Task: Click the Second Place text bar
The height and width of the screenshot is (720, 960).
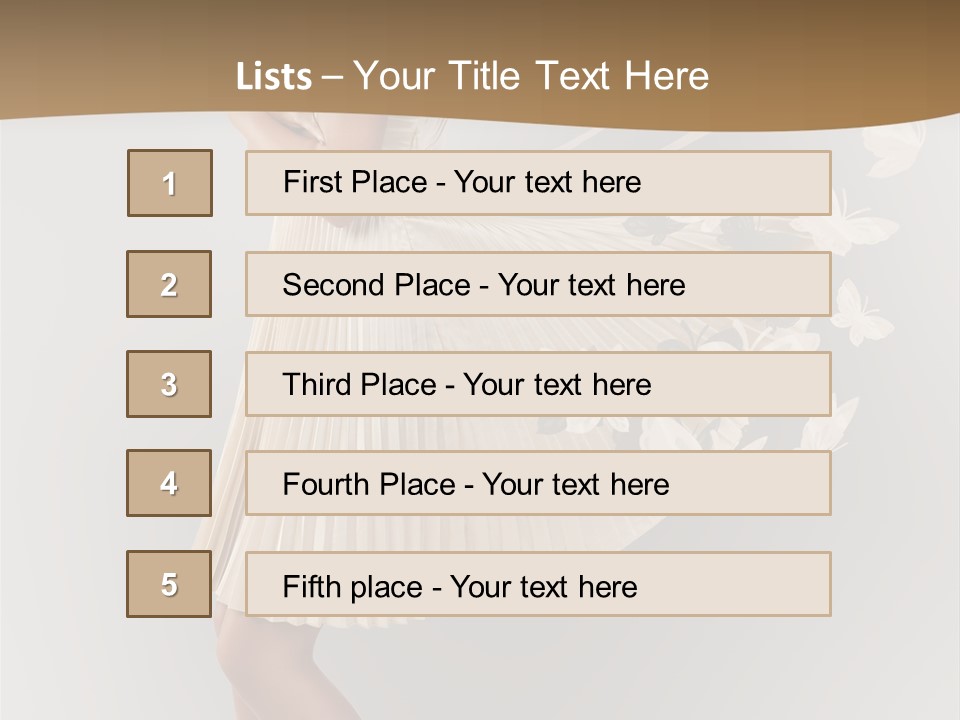Action: click(538, 284)
